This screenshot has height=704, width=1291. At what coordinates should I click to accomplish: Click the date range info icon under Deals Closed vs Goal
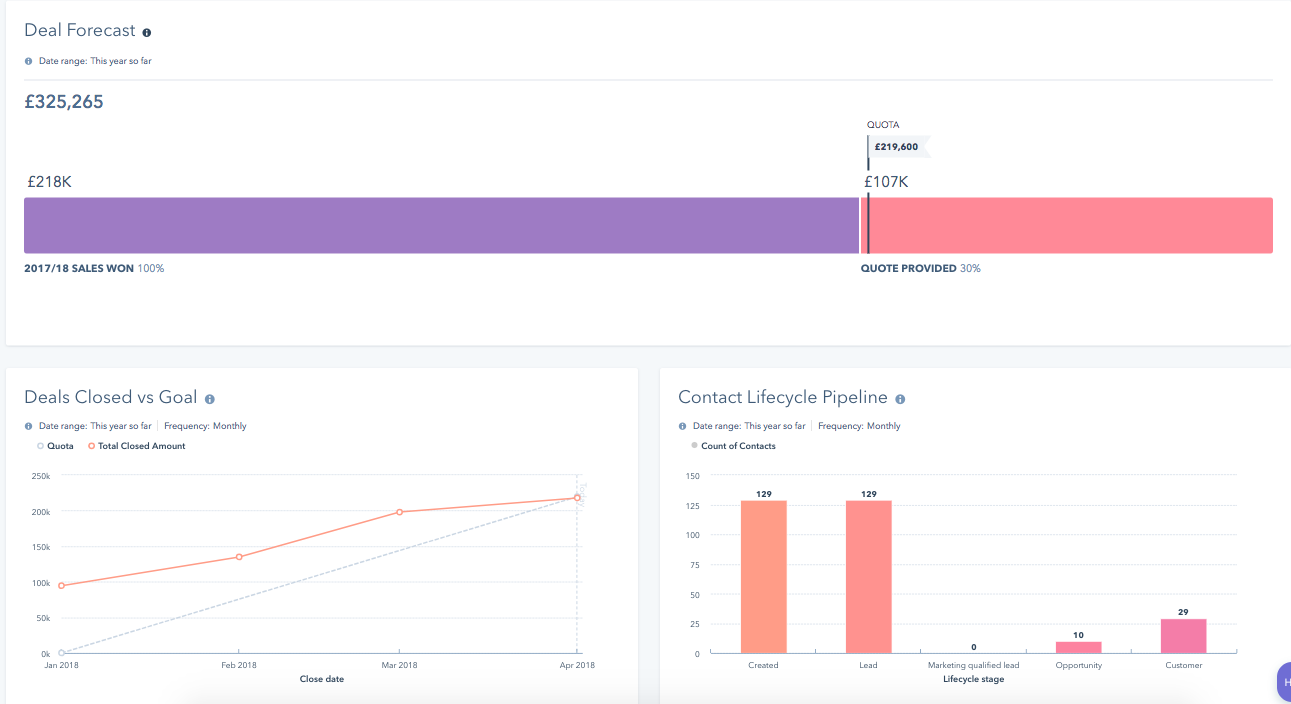pos(29,426)
